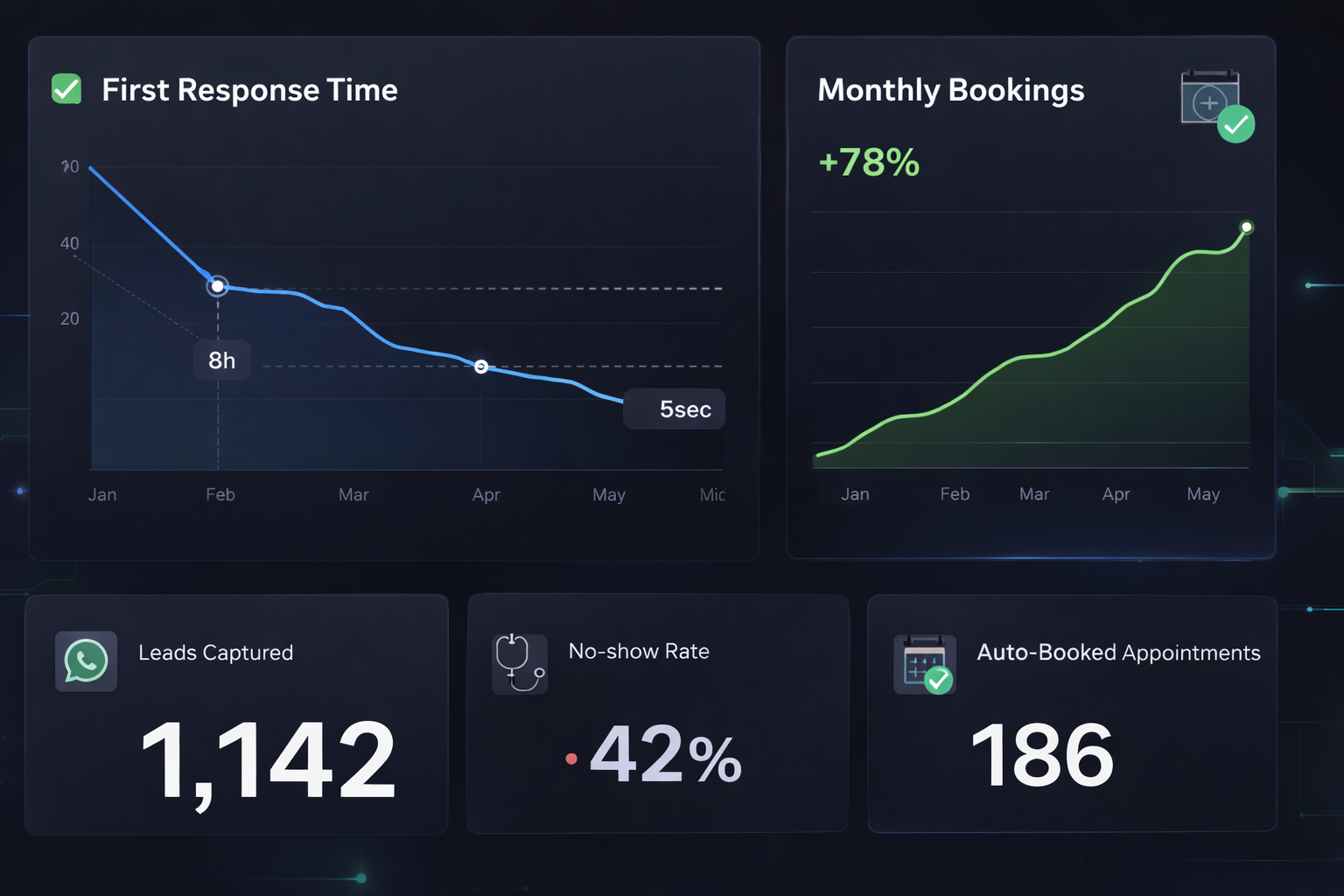Click the green check badge on the calendar icon
This screenshot has height=896, width=1344.
point(1235,126)
